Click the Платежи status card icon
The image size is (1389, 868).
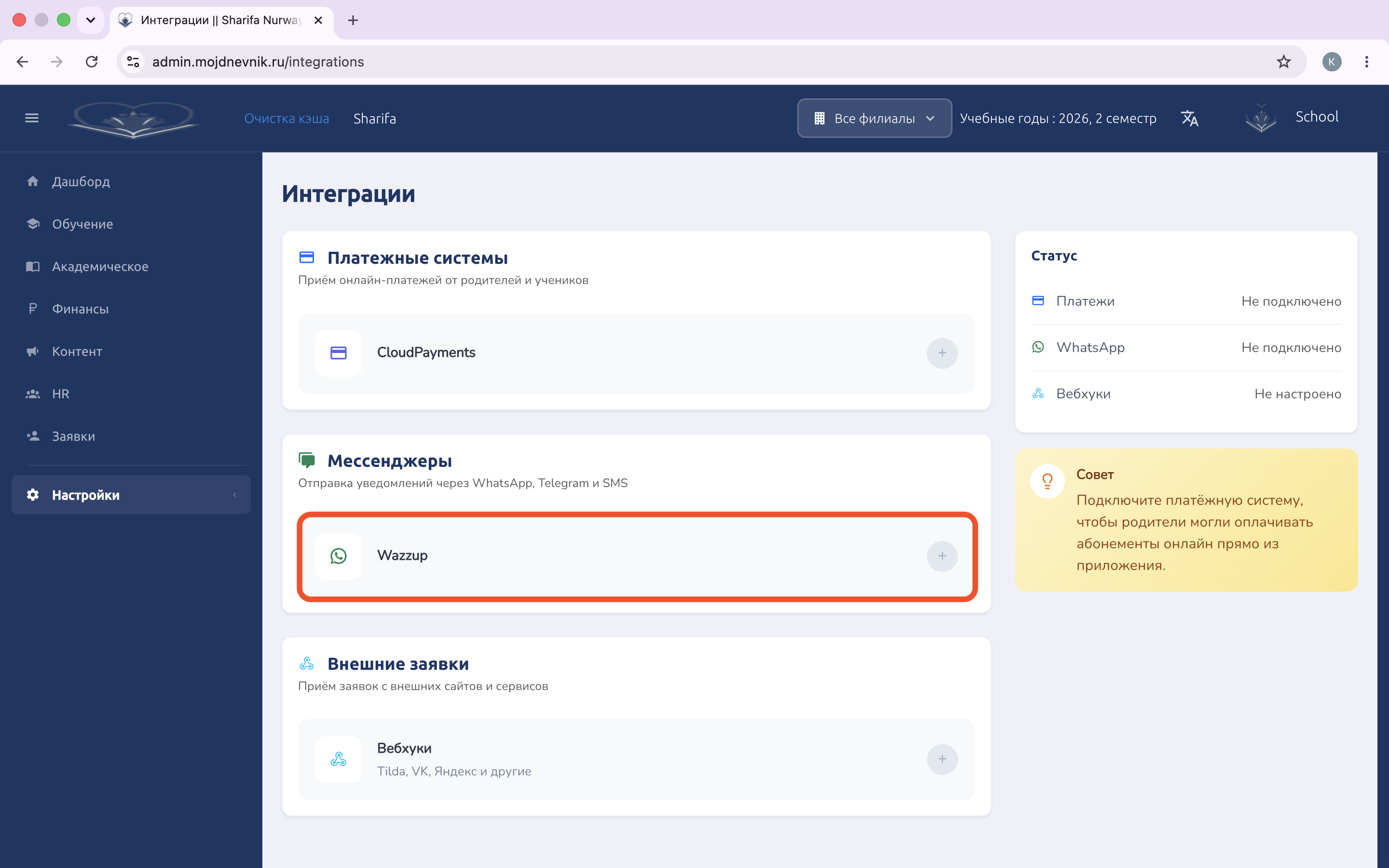[1038, 301]
